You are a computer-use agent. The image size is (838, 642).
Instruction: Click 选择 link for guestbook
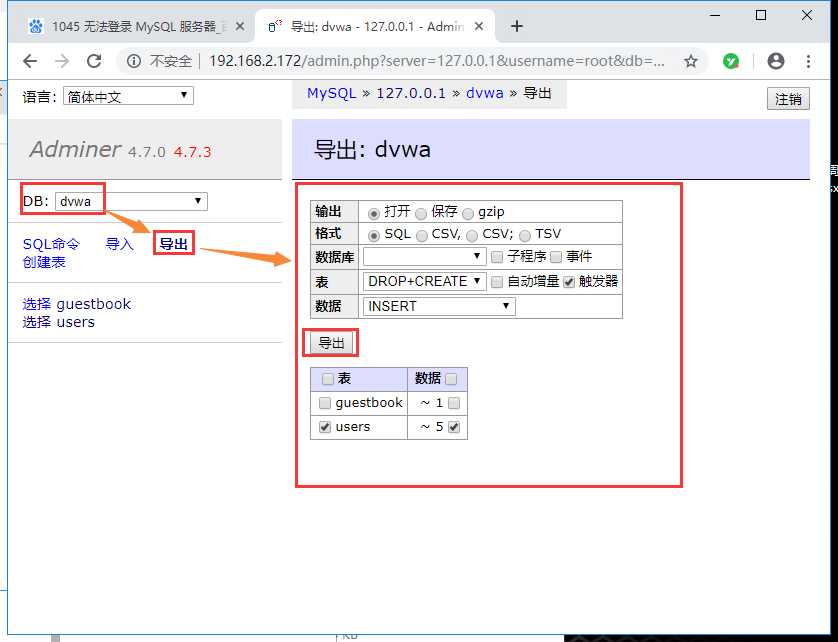click(x=37, y=304)
